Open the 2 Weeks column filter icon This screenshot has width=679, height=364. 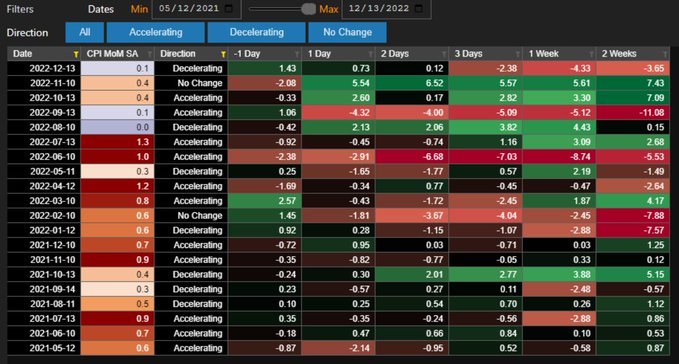[x=665, y=54]
